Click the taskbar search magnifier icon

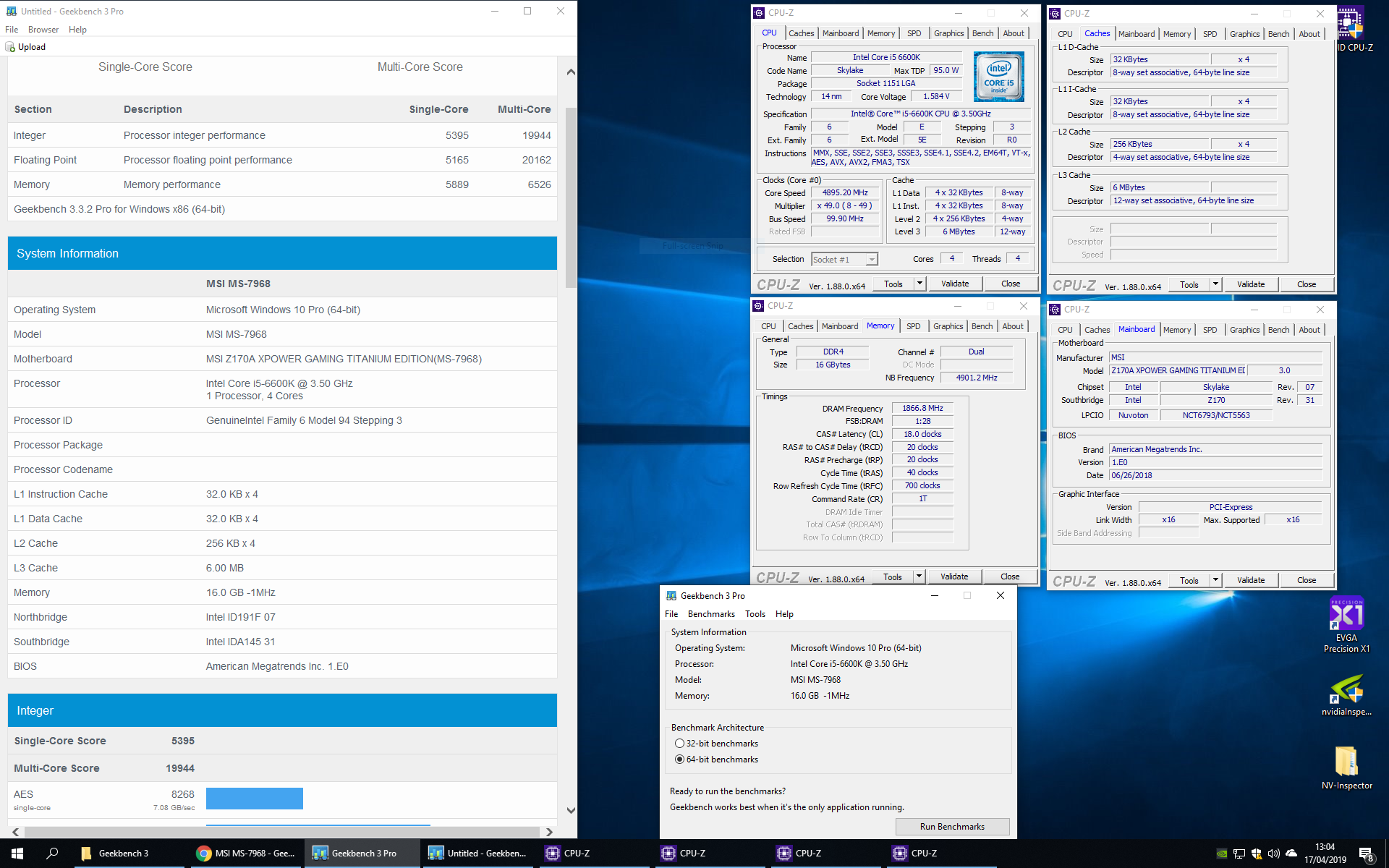52,854
